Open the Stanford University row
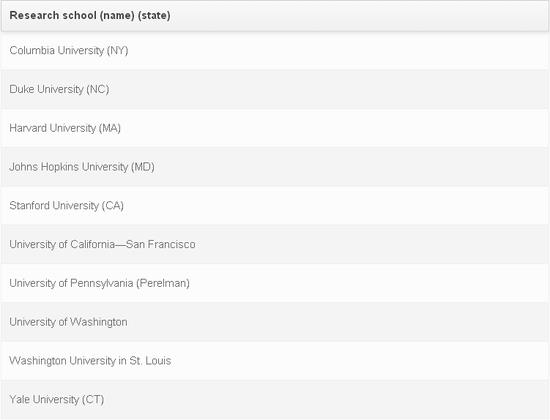The height and width of the screenshot is (420, 550). click(x=275, y=205)
